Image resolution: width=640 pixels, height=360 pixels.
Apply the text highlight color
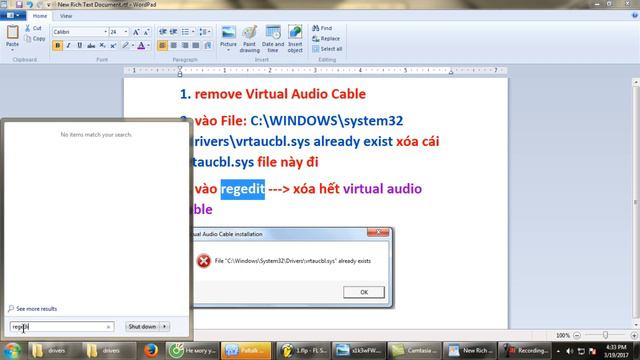(126, 45)
